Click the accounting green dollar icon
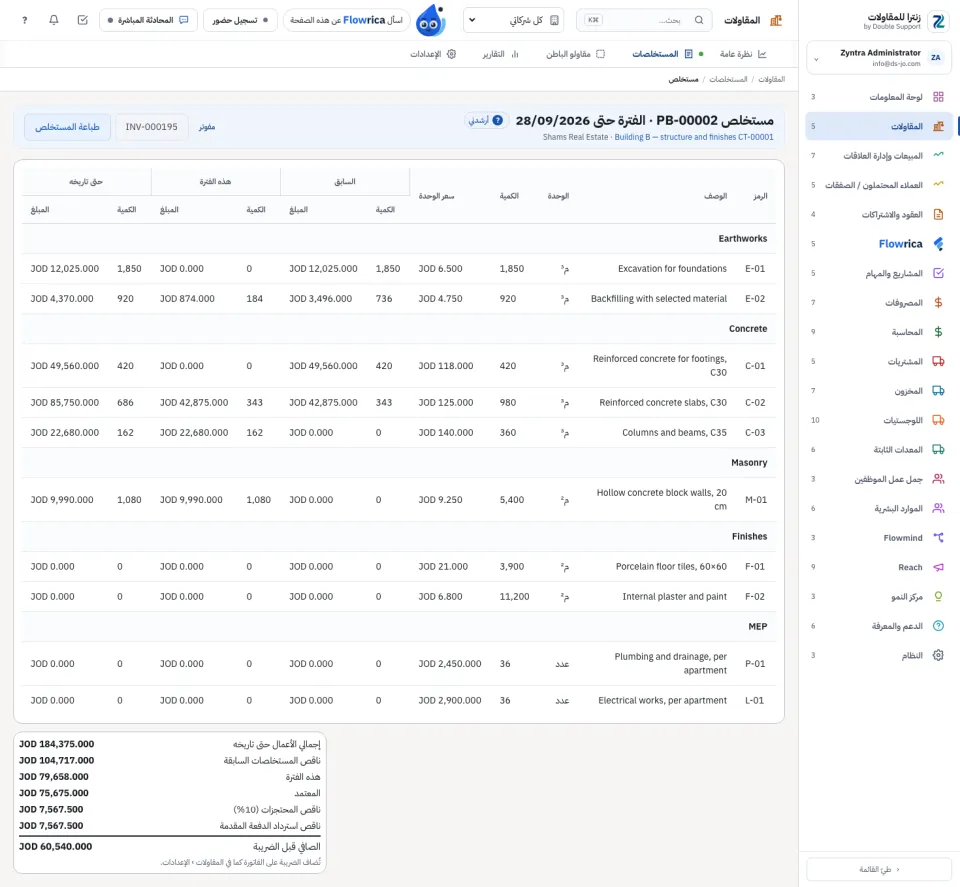 [938, 332]
